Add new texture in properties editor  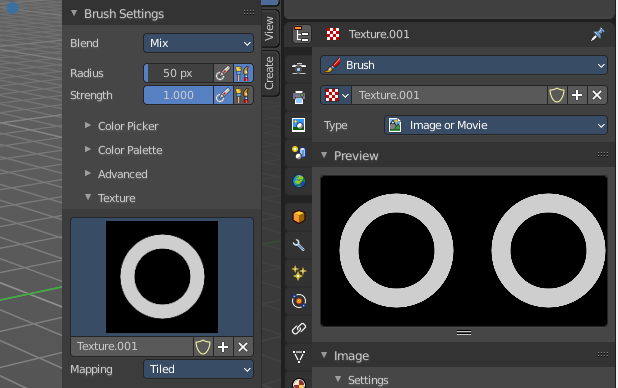pyautogui.click(x=577, y=95)
